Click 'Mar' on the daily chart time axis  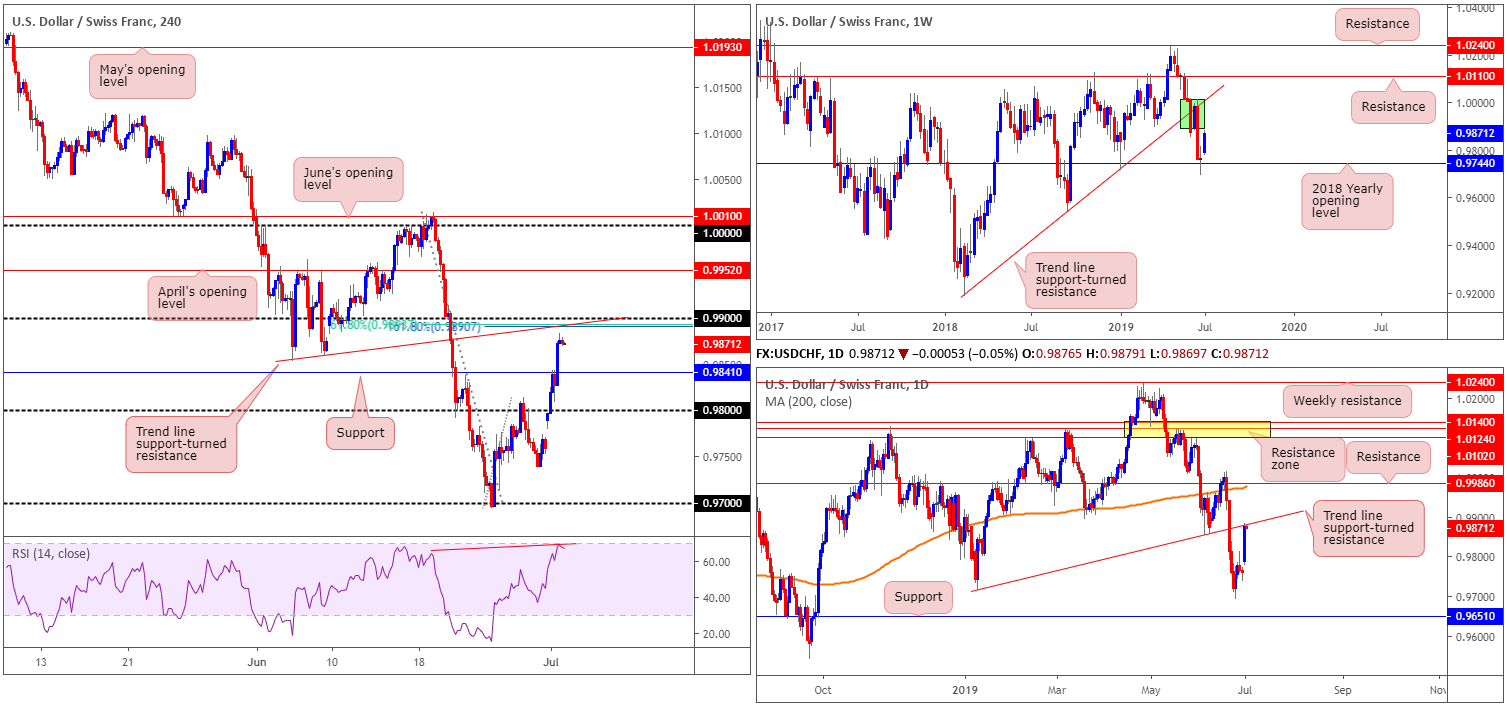click(1057, 690)
